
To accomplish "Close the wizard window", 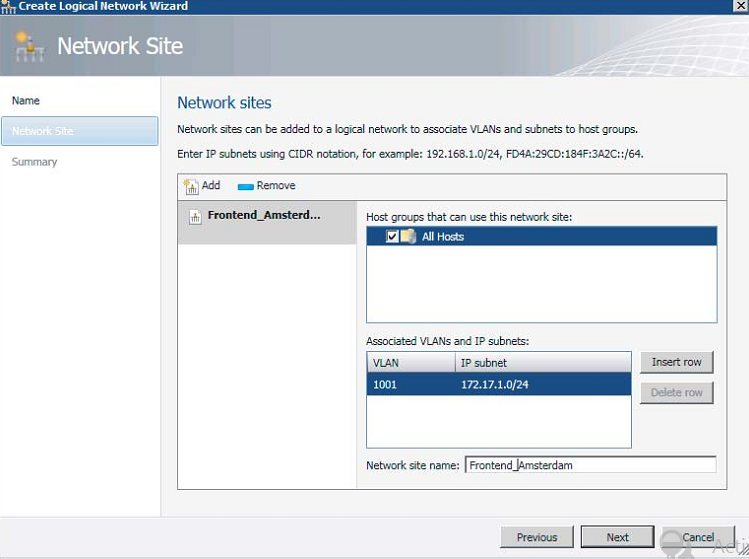I will click(740, 6).
